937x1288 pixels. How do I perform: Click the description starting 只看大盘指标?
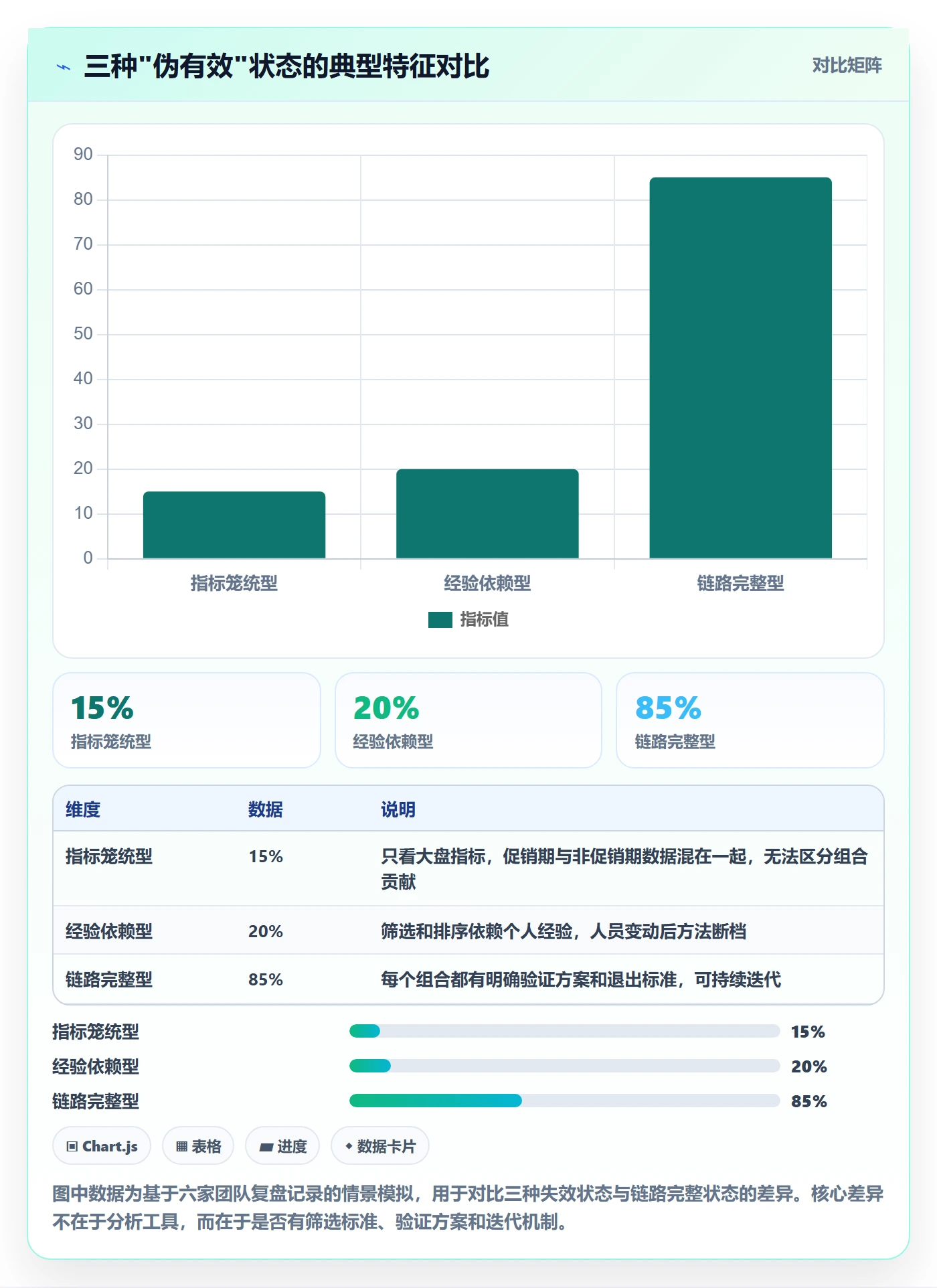click(624, 869)
